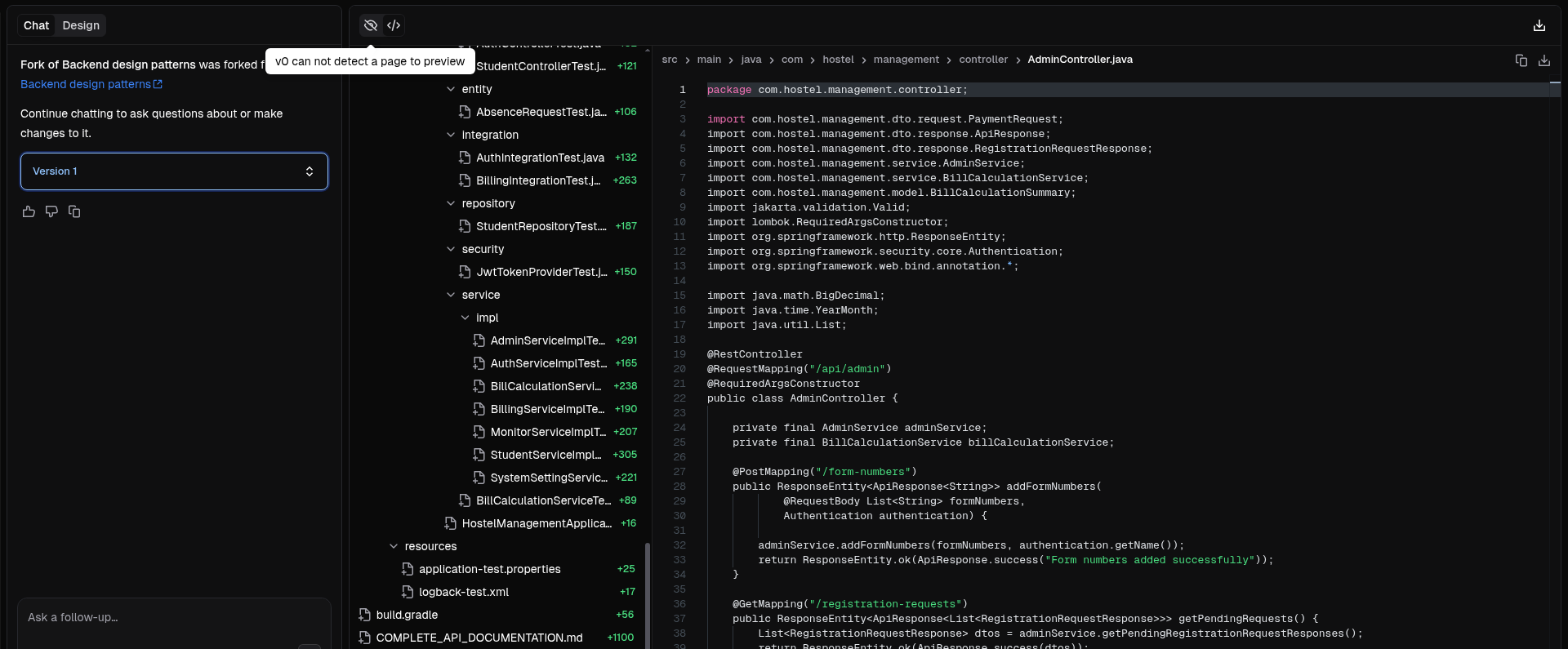Screen dimensions: 1568x649
Task: Switch to the code view icon
Action: pos(394,25)
